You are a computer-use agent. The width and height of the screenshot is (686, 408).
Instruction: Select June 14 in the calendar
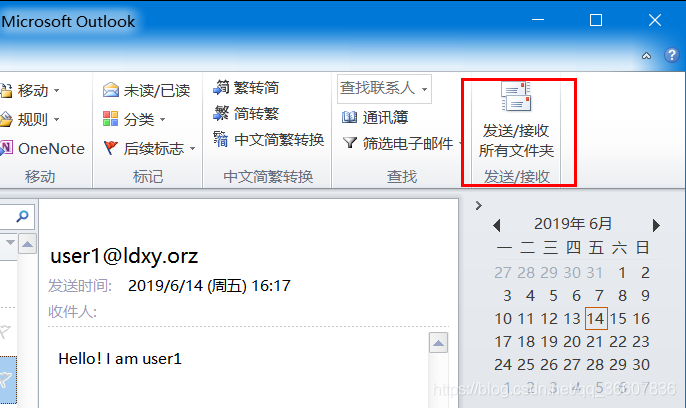[596, 318]
